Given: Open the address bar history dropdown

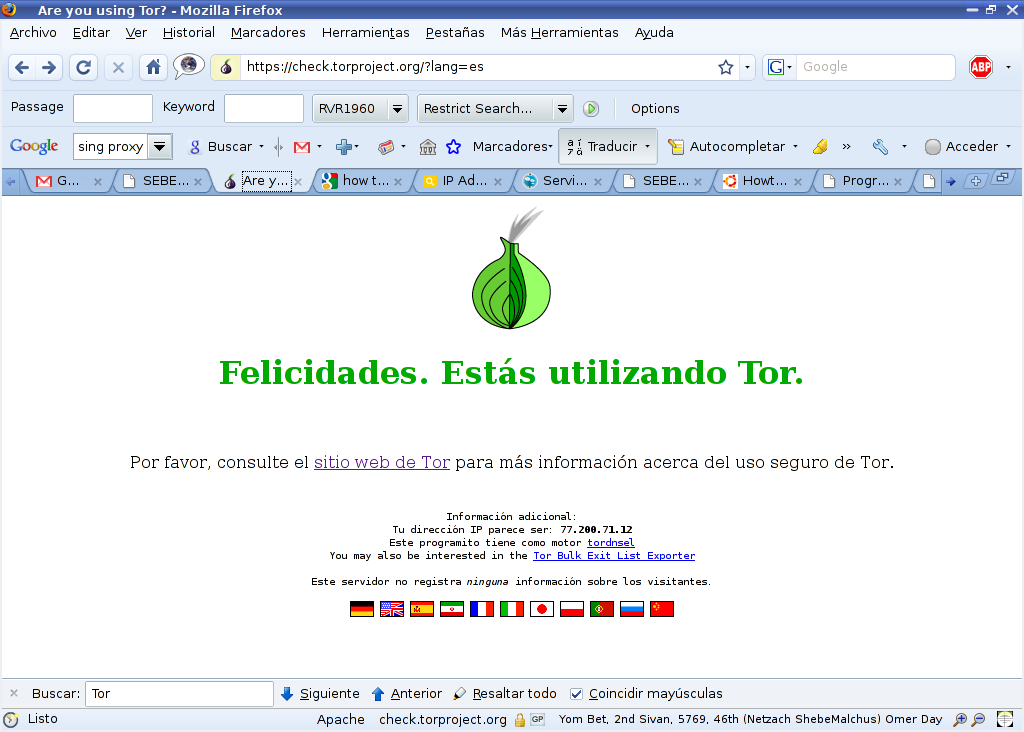Looking at the screenshot, I should click(747, 67).
